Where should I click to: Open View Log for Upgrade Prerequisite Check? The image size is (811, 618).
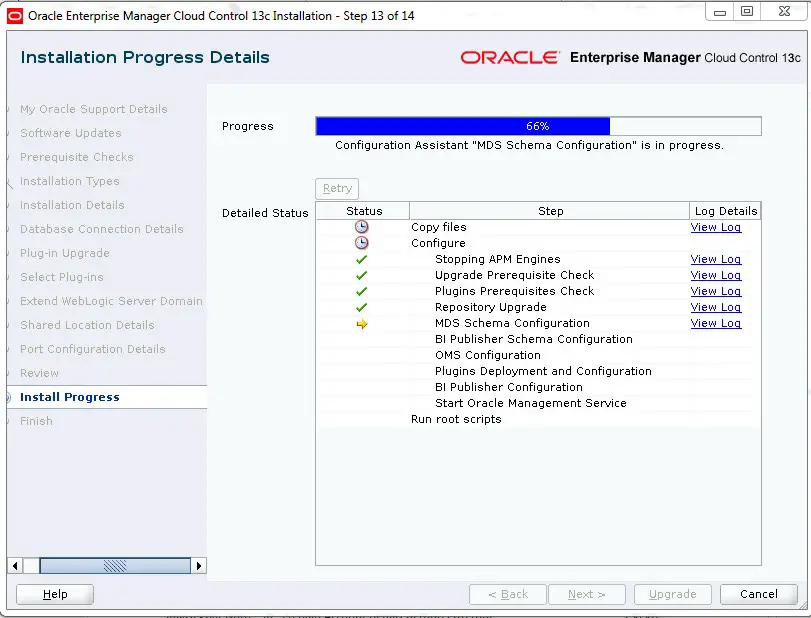716,275
